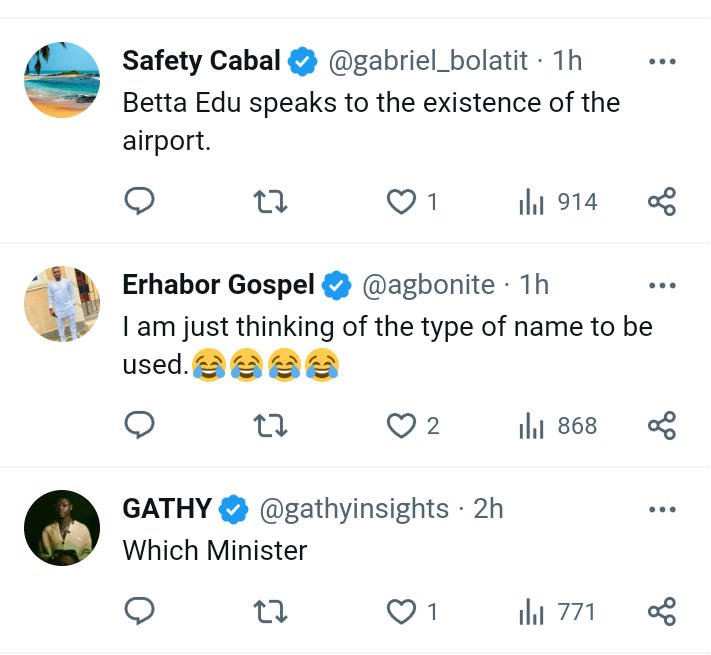The width and height of the screenshot is (711, 655).
Task: Retweet Erhabor Gospel's tweet
Action: point(271,426)
